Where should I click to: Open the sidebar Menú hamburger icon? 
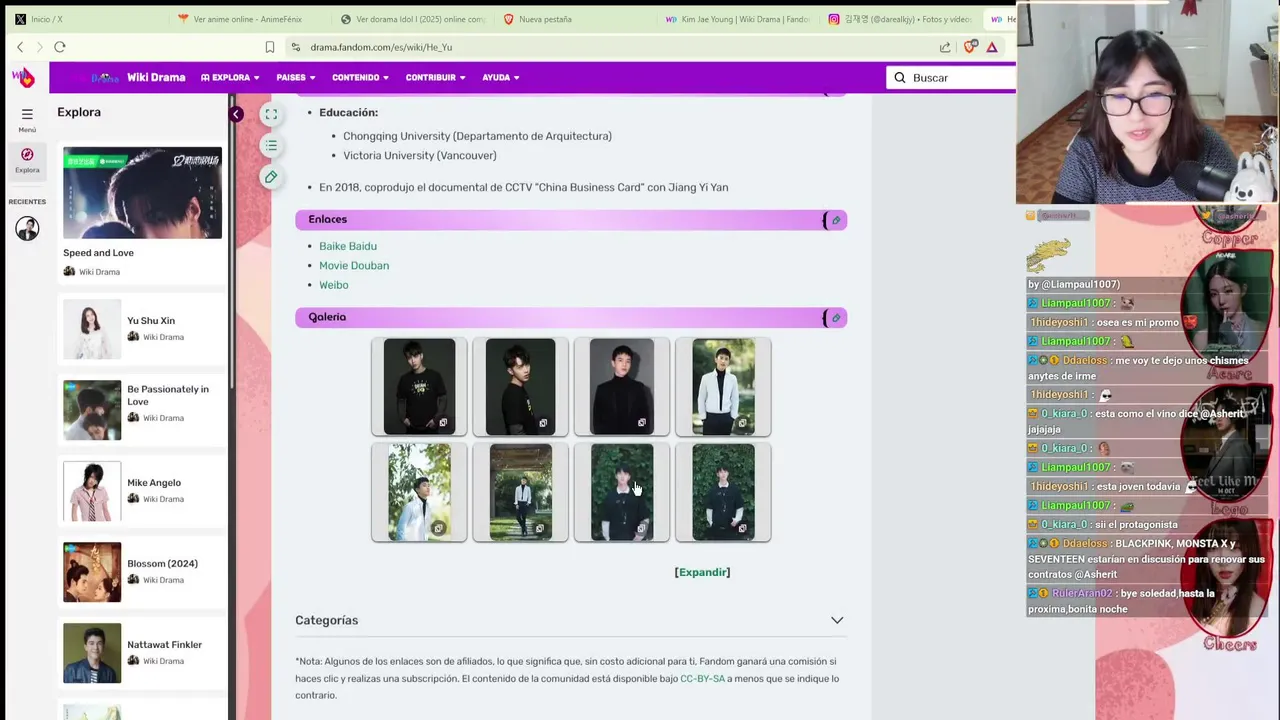click(x=27, y=119)
